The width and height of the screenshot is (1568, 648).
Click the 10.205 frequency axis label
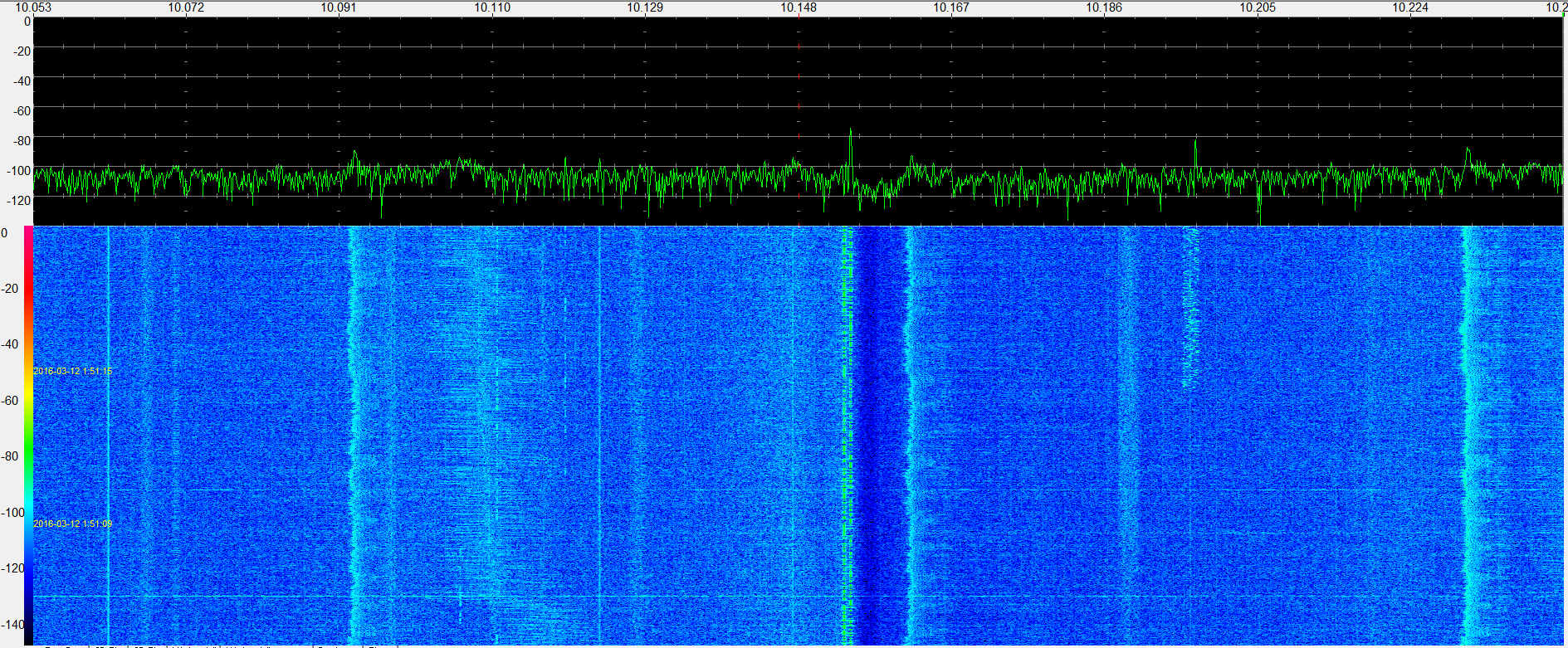1258,7
